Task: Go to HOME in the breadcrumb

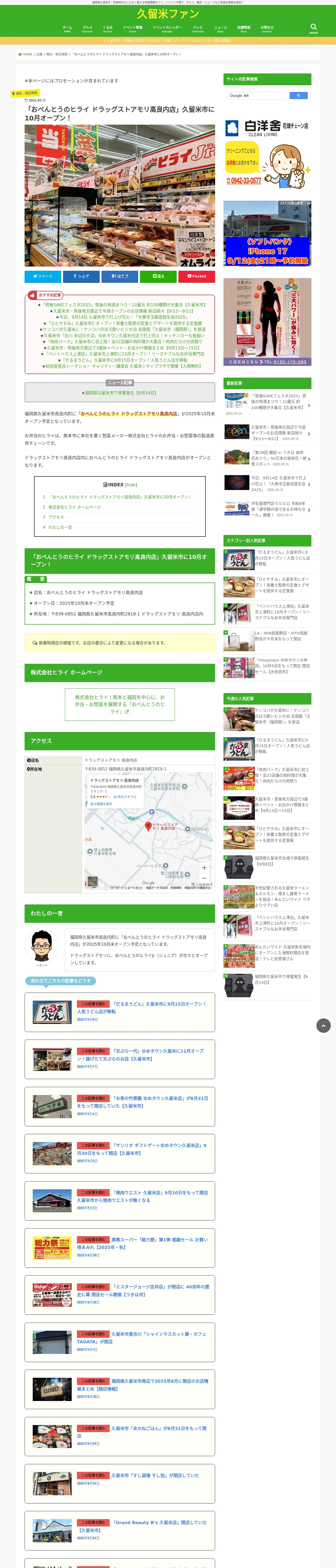Action: [x=26, y=54]
